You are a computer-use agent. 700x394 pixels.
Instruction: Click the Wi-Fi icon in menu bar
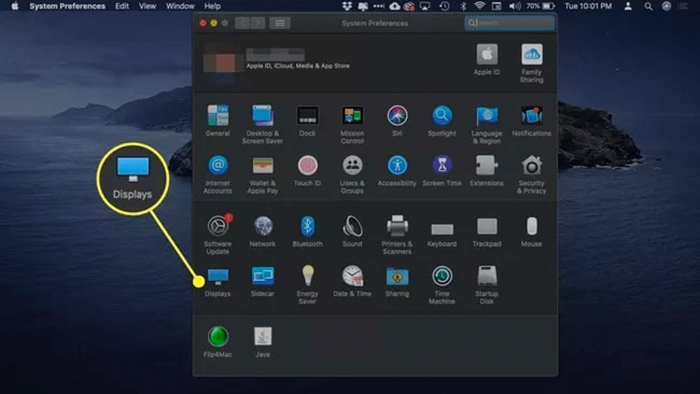pyautogui.click(x=479, y=6)
